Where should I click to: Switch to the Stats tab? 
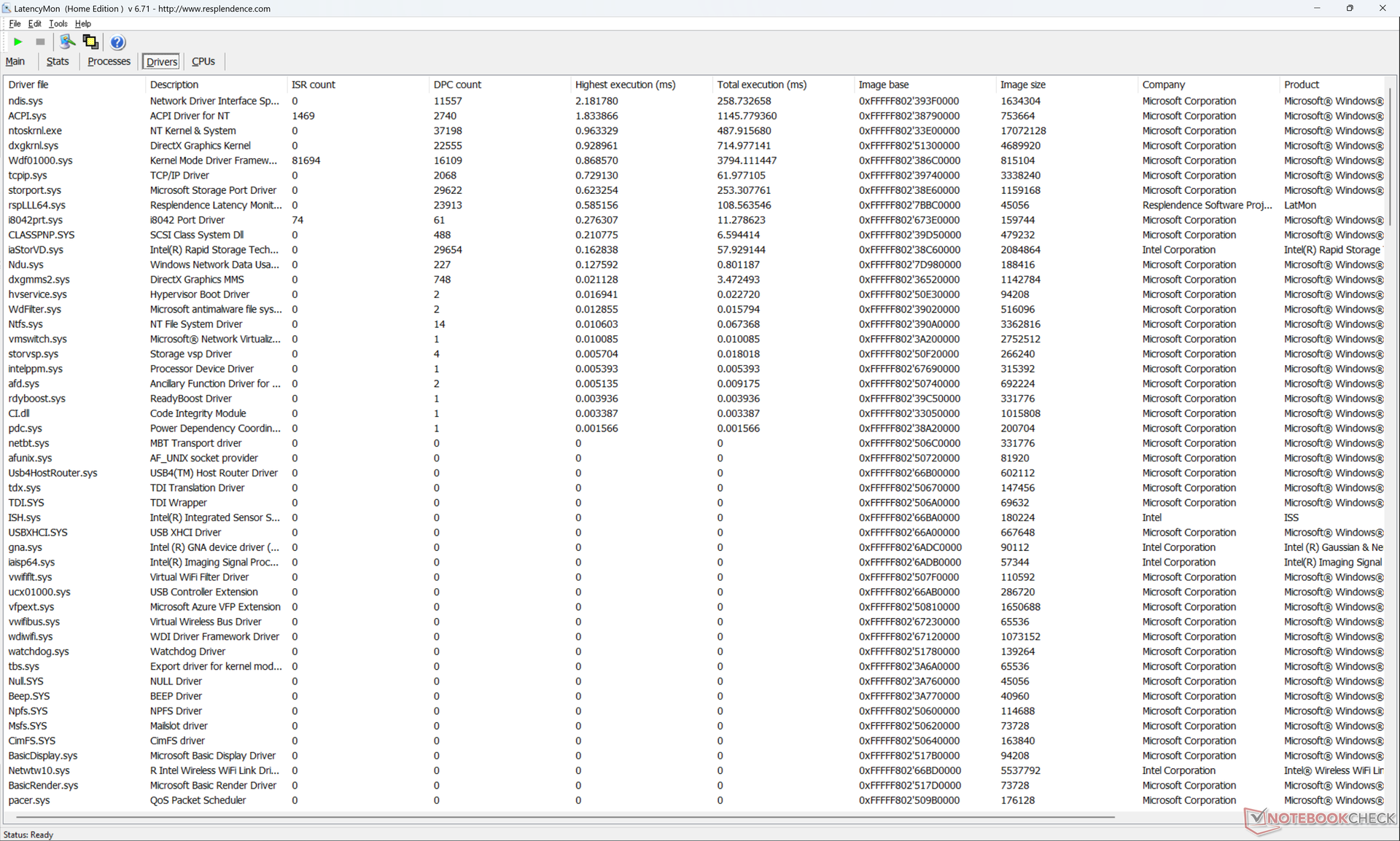click(58, 62)
